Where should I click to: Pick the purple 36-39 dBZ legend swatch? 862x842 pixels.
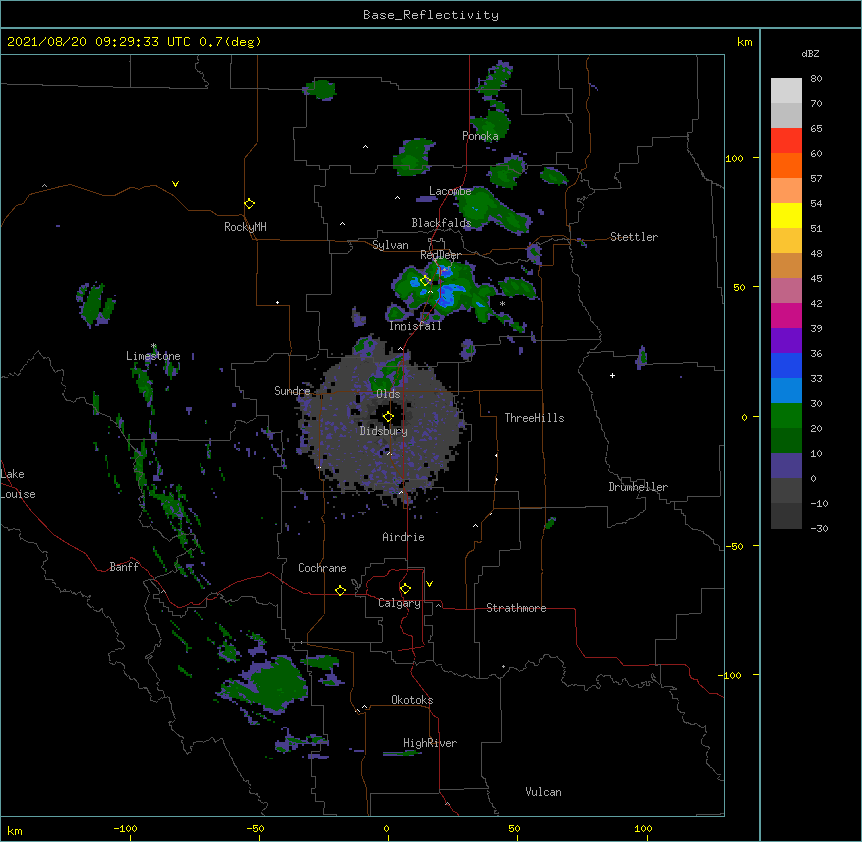tap(786, 341)
